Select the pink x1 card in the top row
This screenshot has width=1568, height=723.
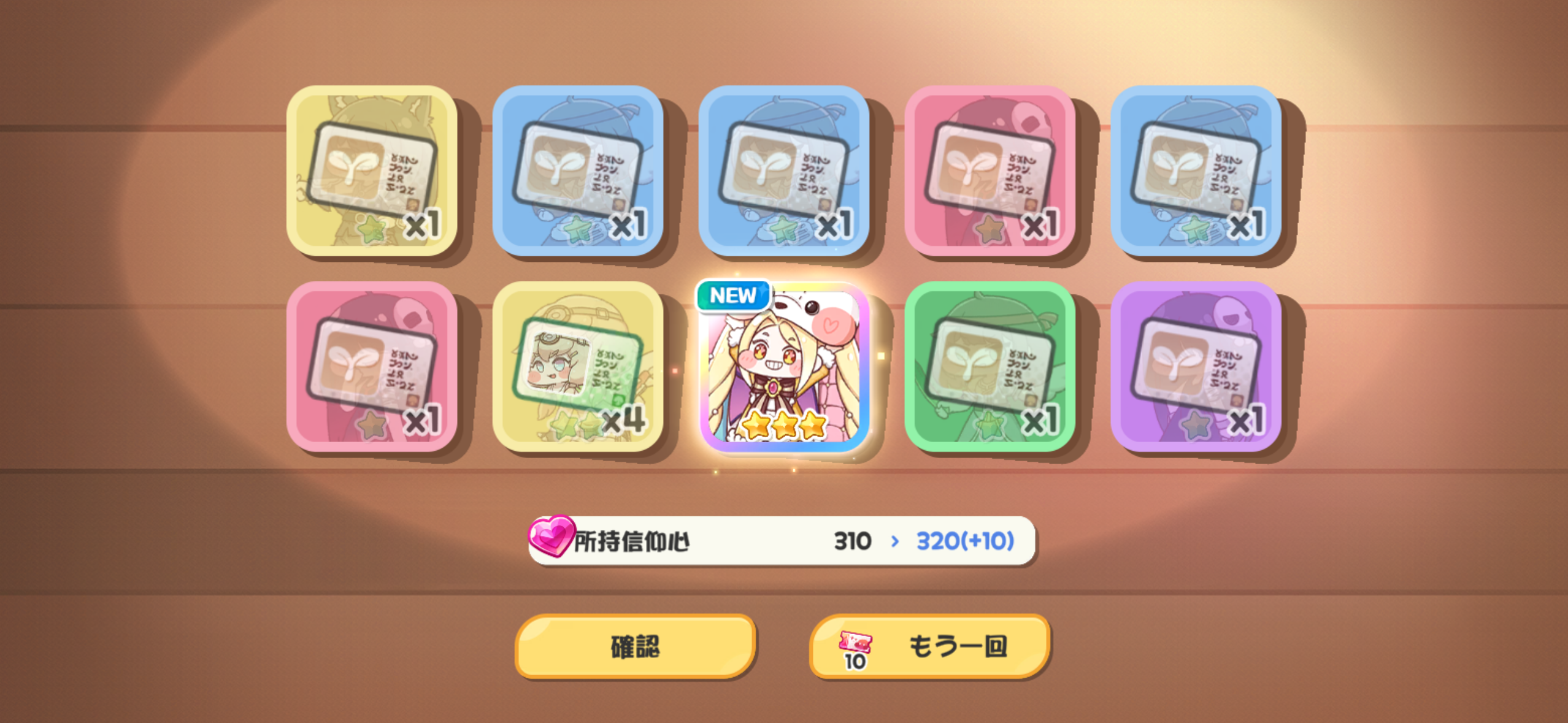pyautogui.click(x=990, y=170)
